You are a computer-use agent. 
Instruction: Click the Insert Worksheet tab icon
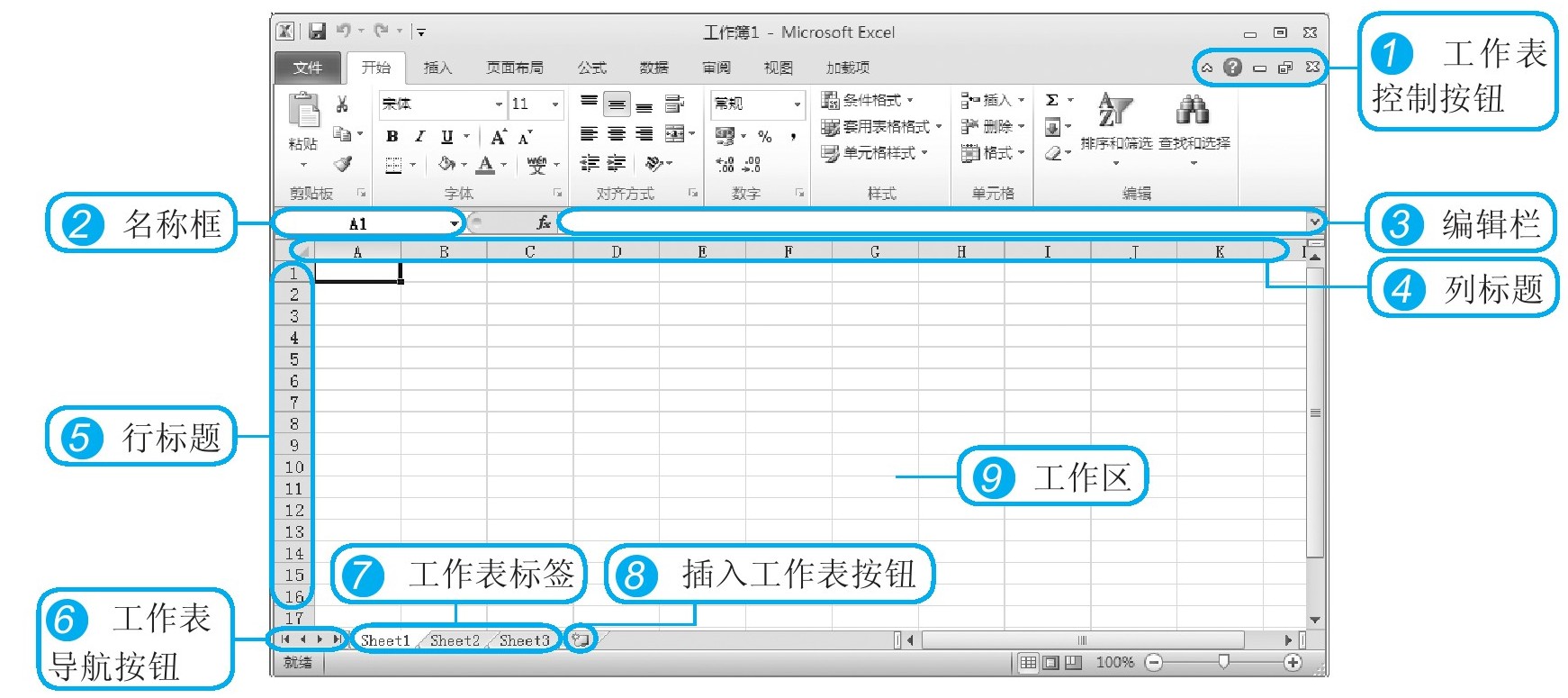(581, 639)
